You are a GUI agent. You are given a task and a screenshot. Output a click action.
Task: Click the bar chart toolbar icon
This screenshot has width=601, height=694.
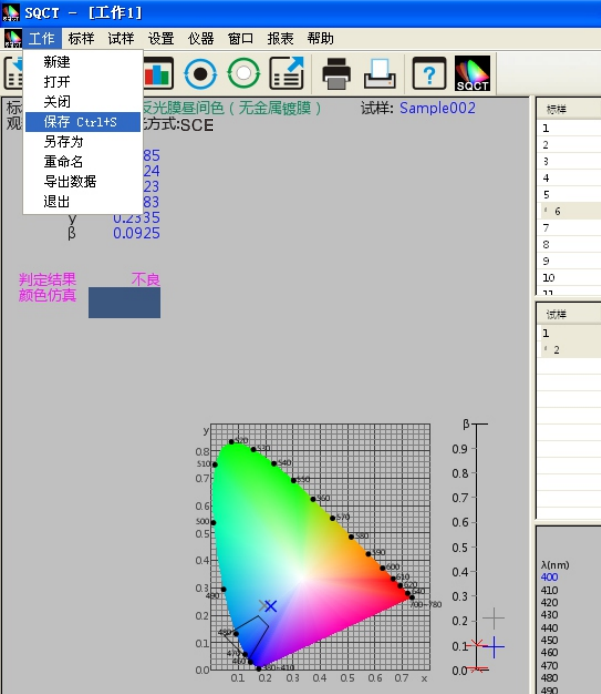click(158, 73)
